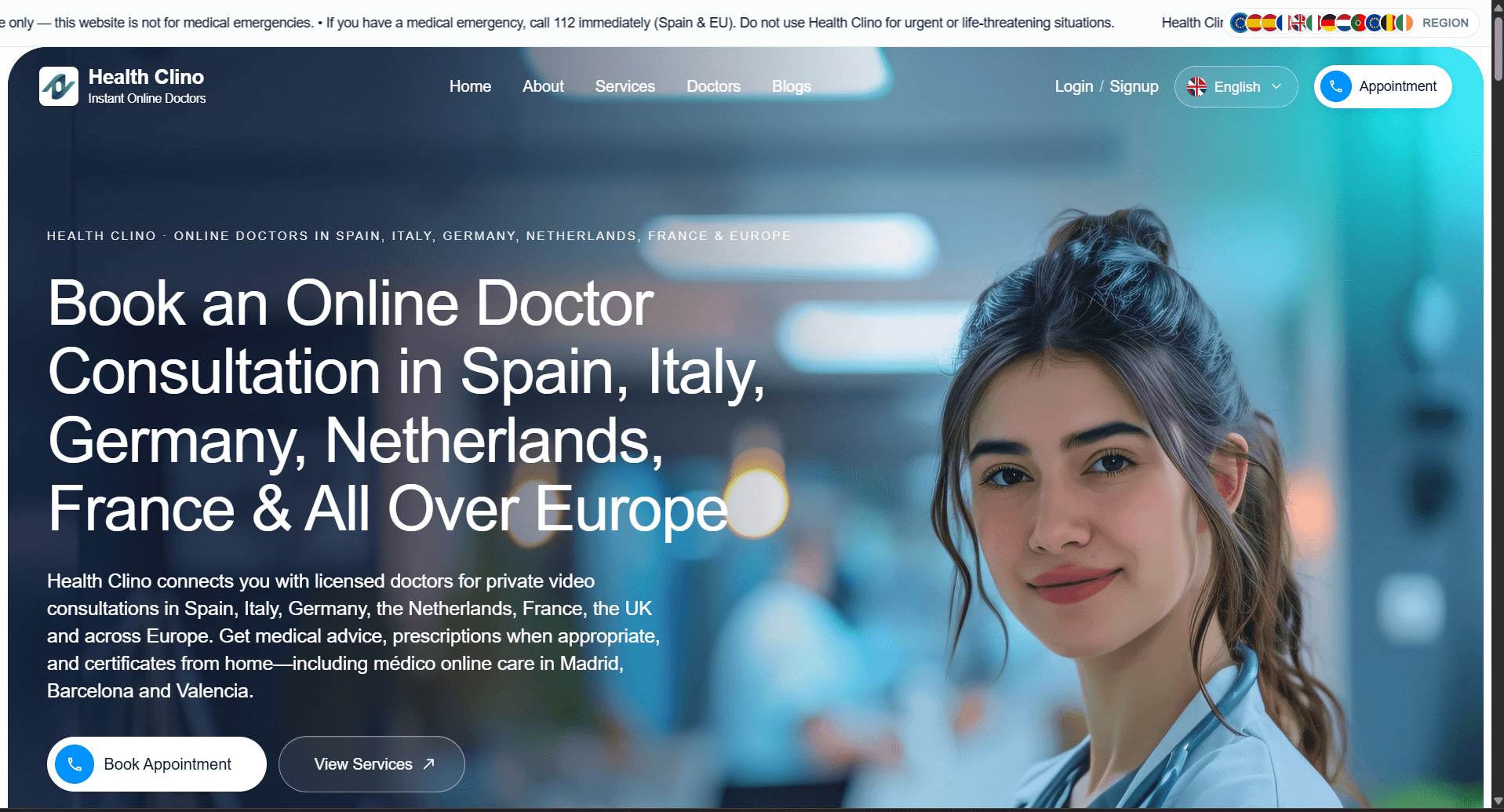Open the Blogs menu item
Screen dimensions: 1504x812
(x=791, y=86)
